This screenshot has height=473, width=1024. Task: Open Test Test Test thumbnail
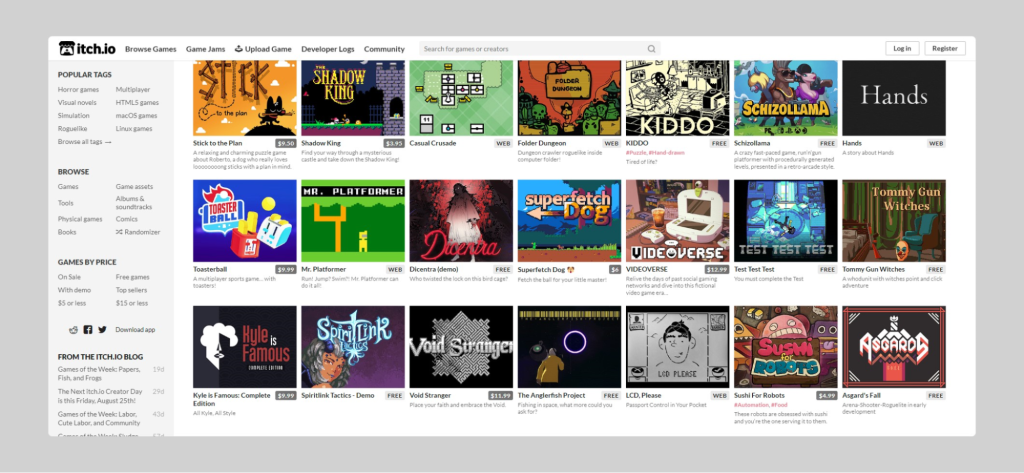click(x=786, y=221)
